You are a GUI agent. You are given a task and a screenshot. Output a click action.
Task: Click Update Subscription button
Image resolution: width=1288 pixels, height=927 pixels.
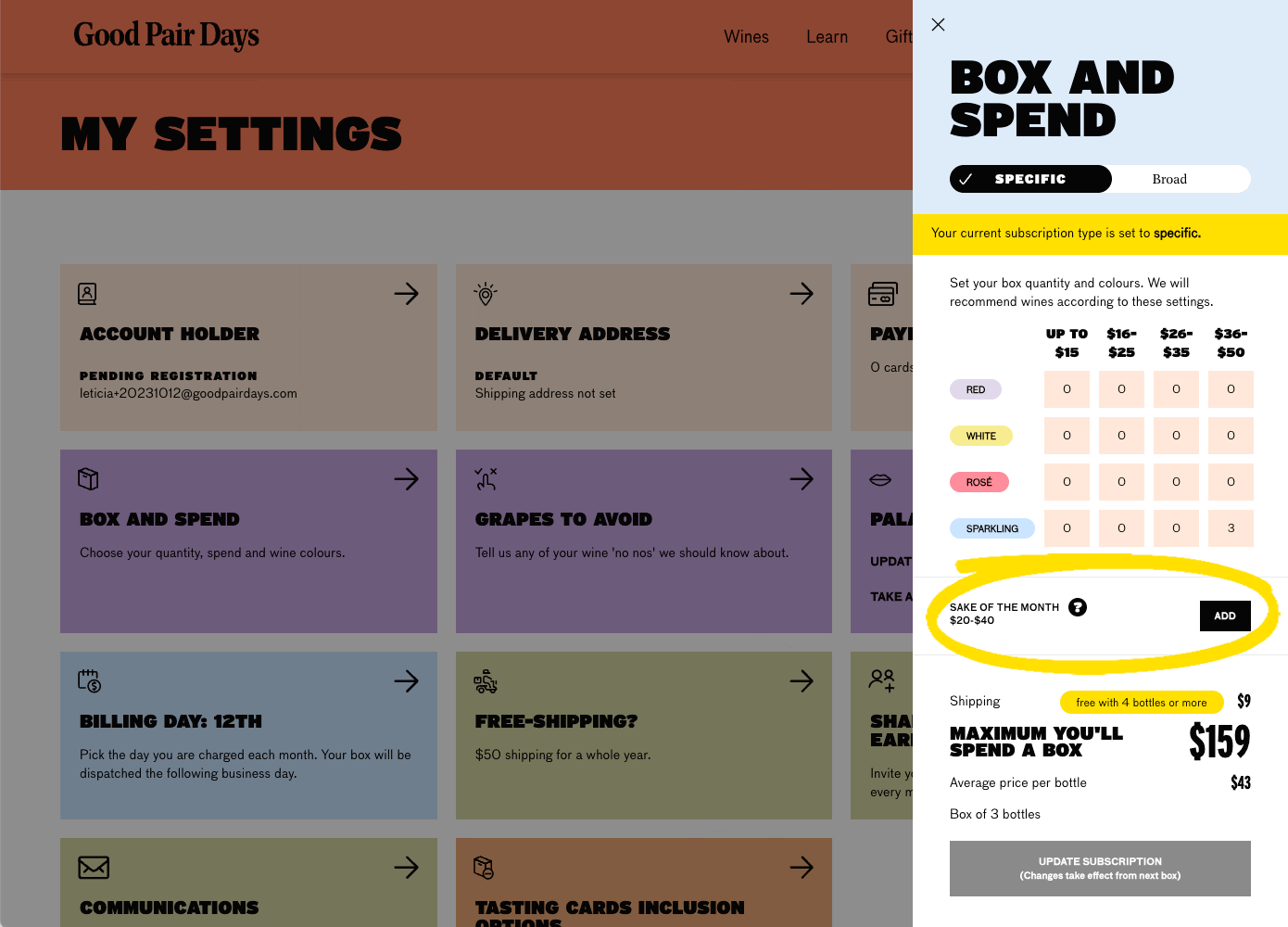coord(1100,869)
